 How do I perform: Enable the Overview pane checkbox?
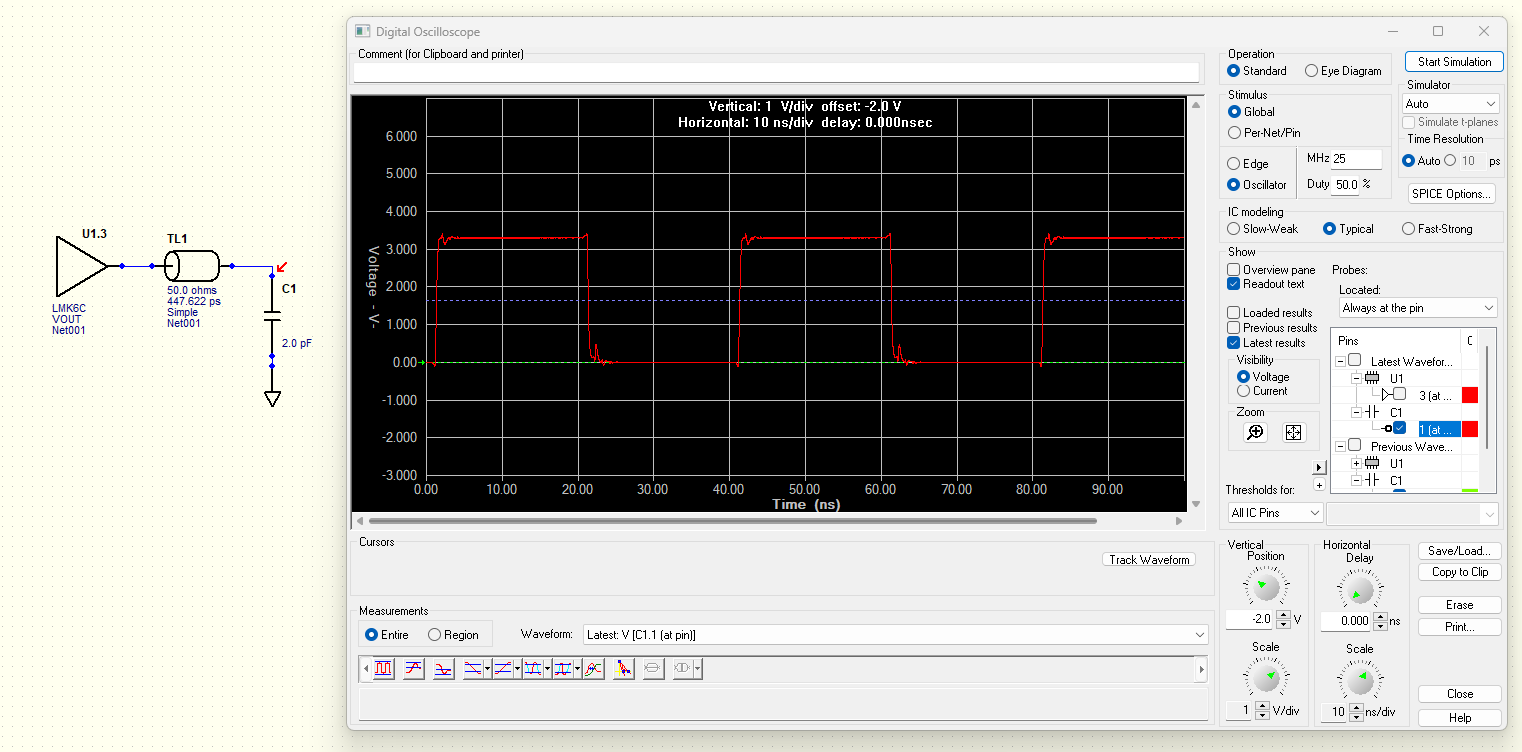(1234, 270)
